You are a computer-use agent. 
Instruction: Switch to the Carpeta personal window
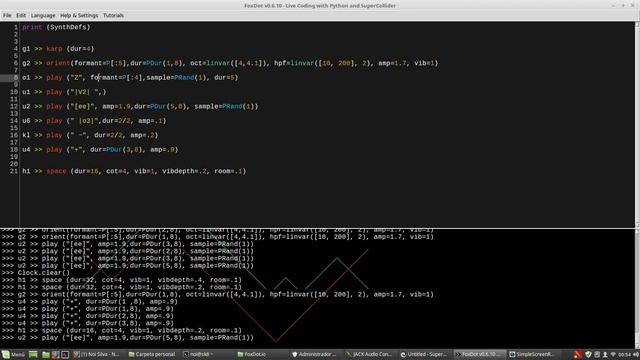[x=151, y=354]
